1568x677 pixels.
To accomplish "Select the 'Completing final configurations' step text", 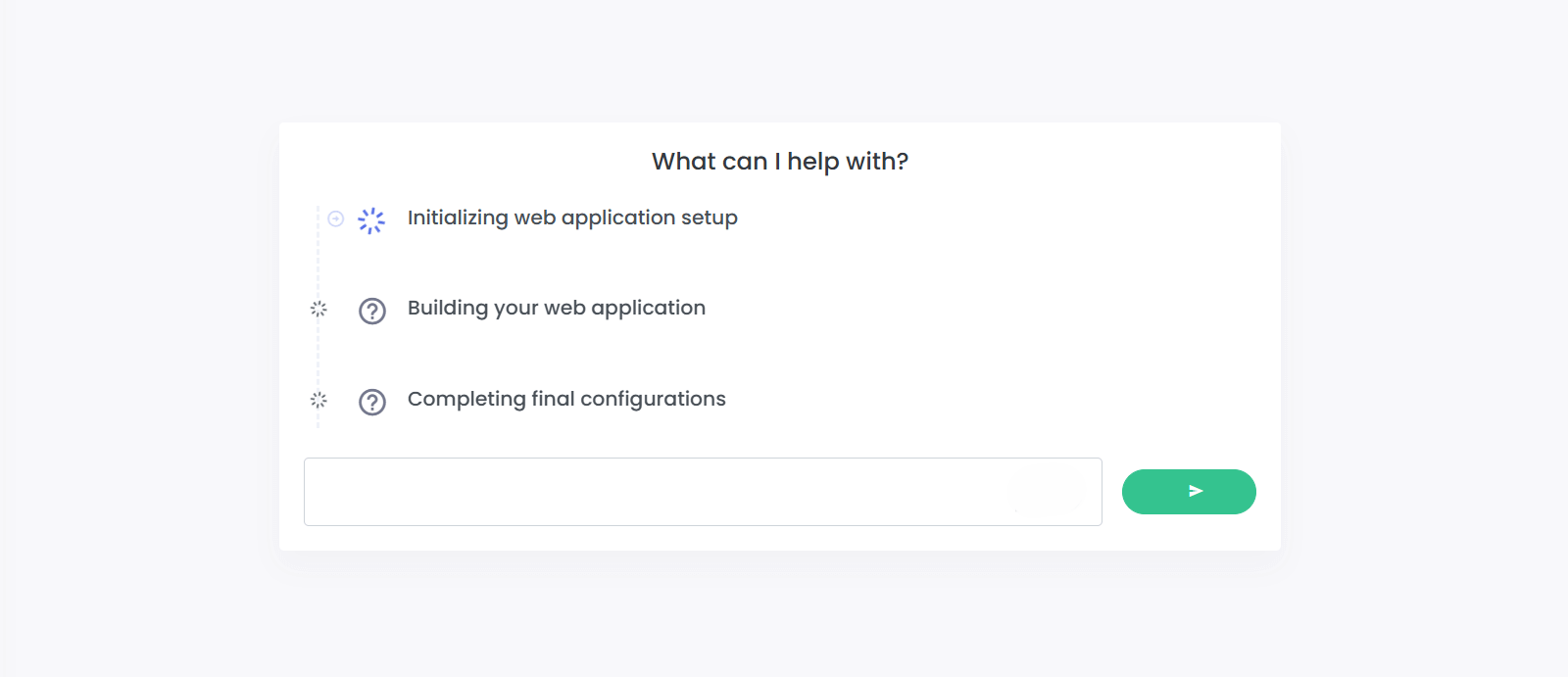I will click(x=566, y=399).
